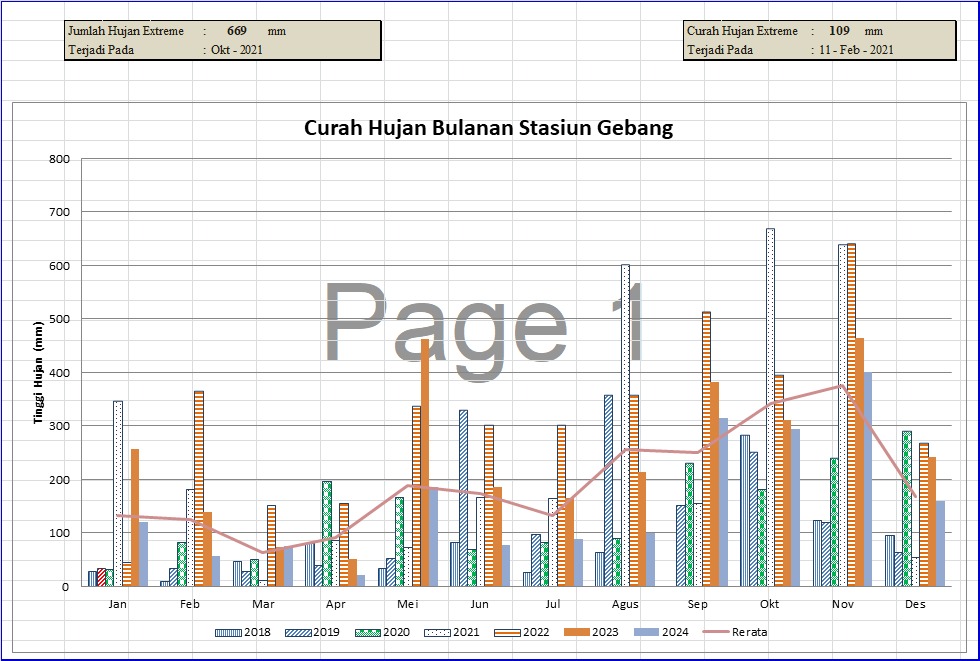
Task: Select the cell with value 109
Action: 839,31
